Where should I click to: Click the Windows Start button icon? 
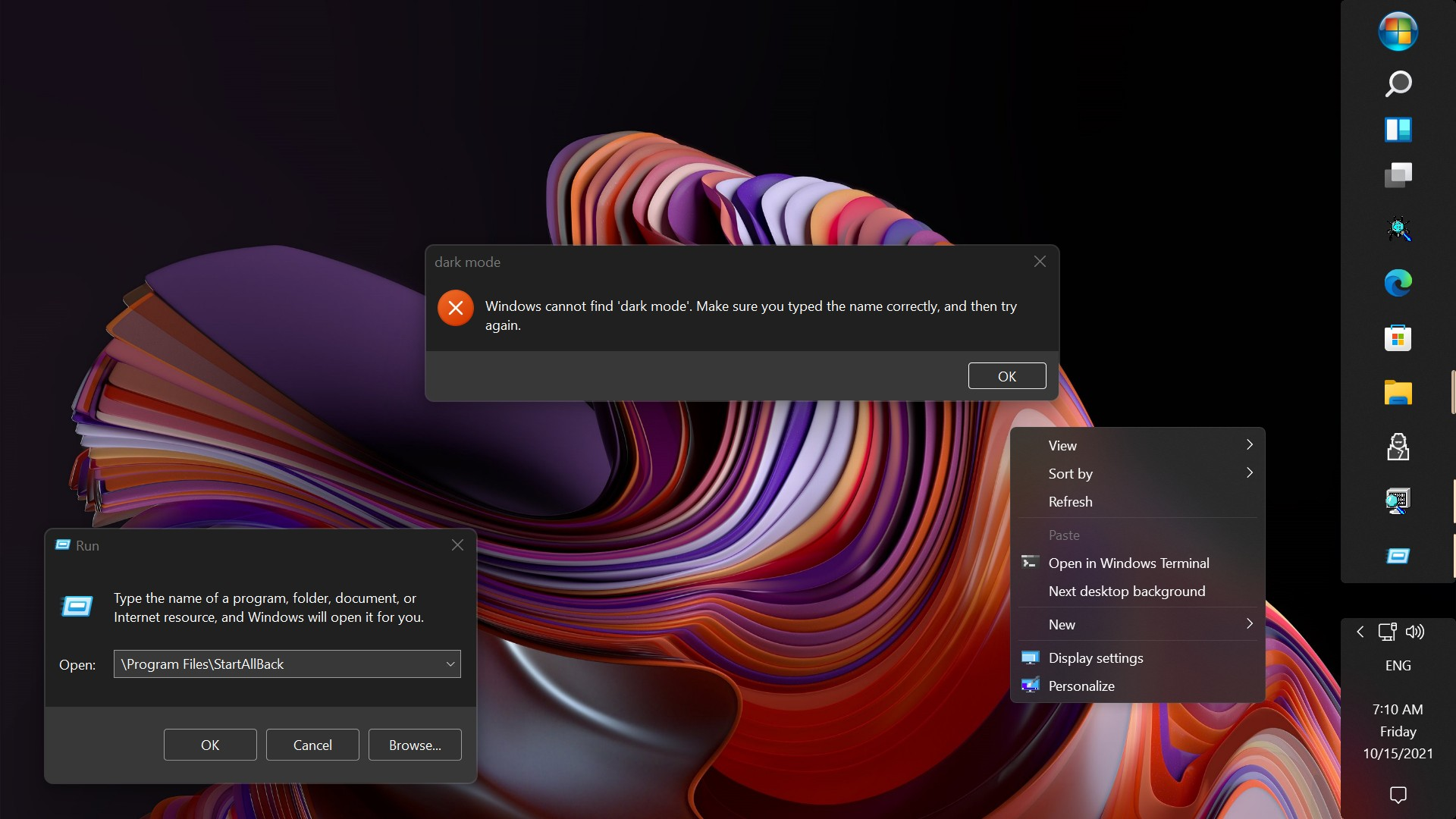1398,31
